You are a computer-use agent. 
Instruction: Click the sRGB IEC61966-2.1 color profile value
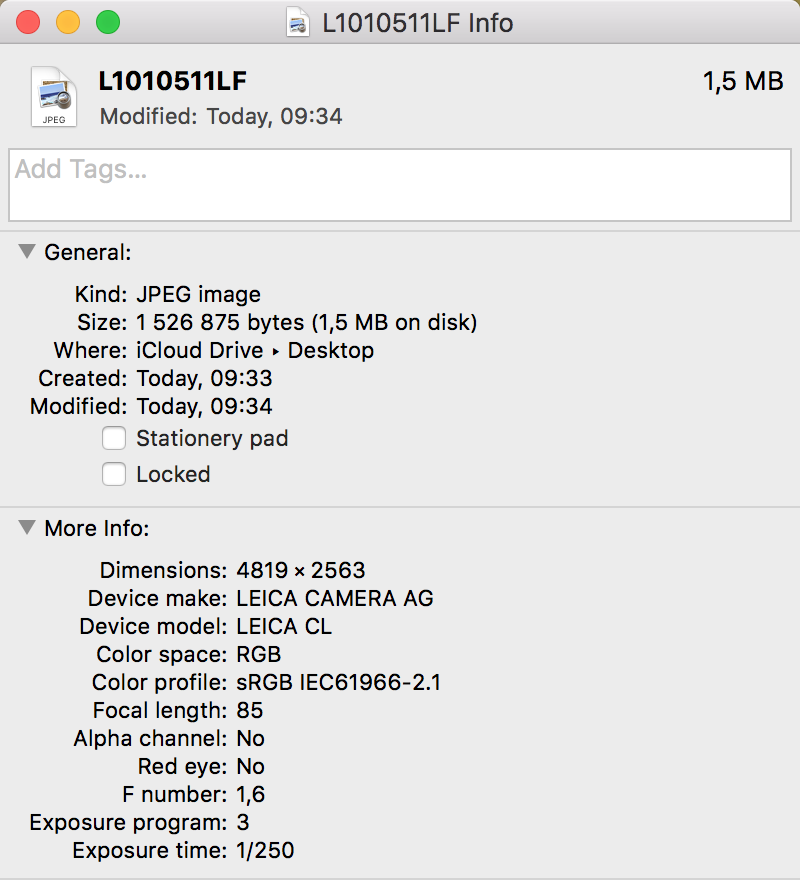tap(339, 683)
